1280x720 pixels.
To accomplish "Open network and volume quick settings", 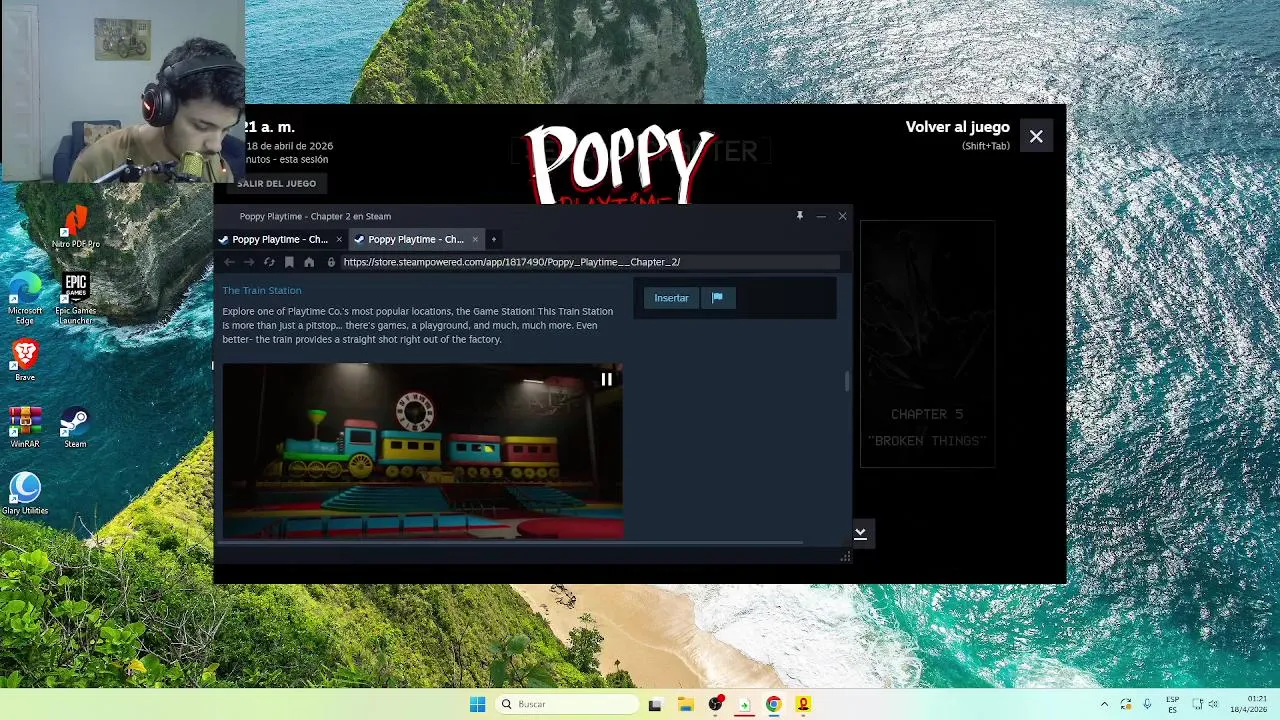I will [1205, 704].
